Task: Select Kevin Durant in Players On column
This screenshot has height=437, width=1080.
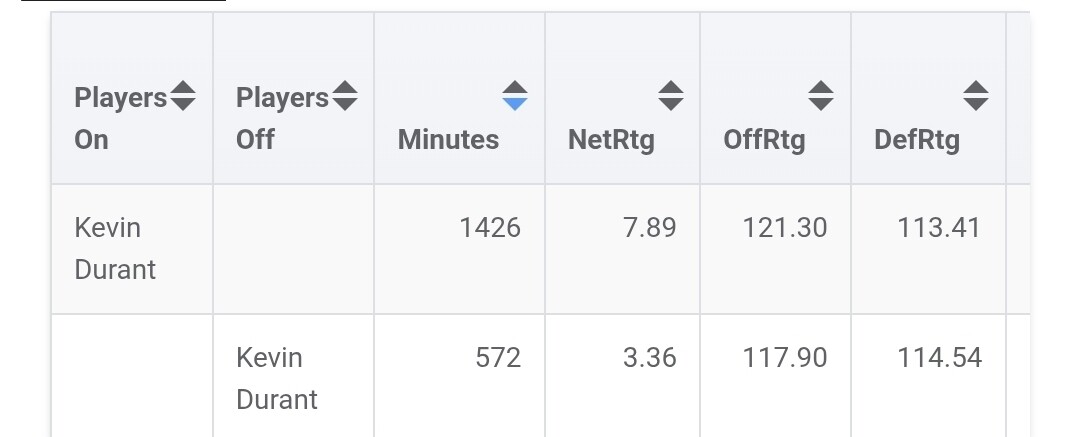Action: click(x=115, y=248)
